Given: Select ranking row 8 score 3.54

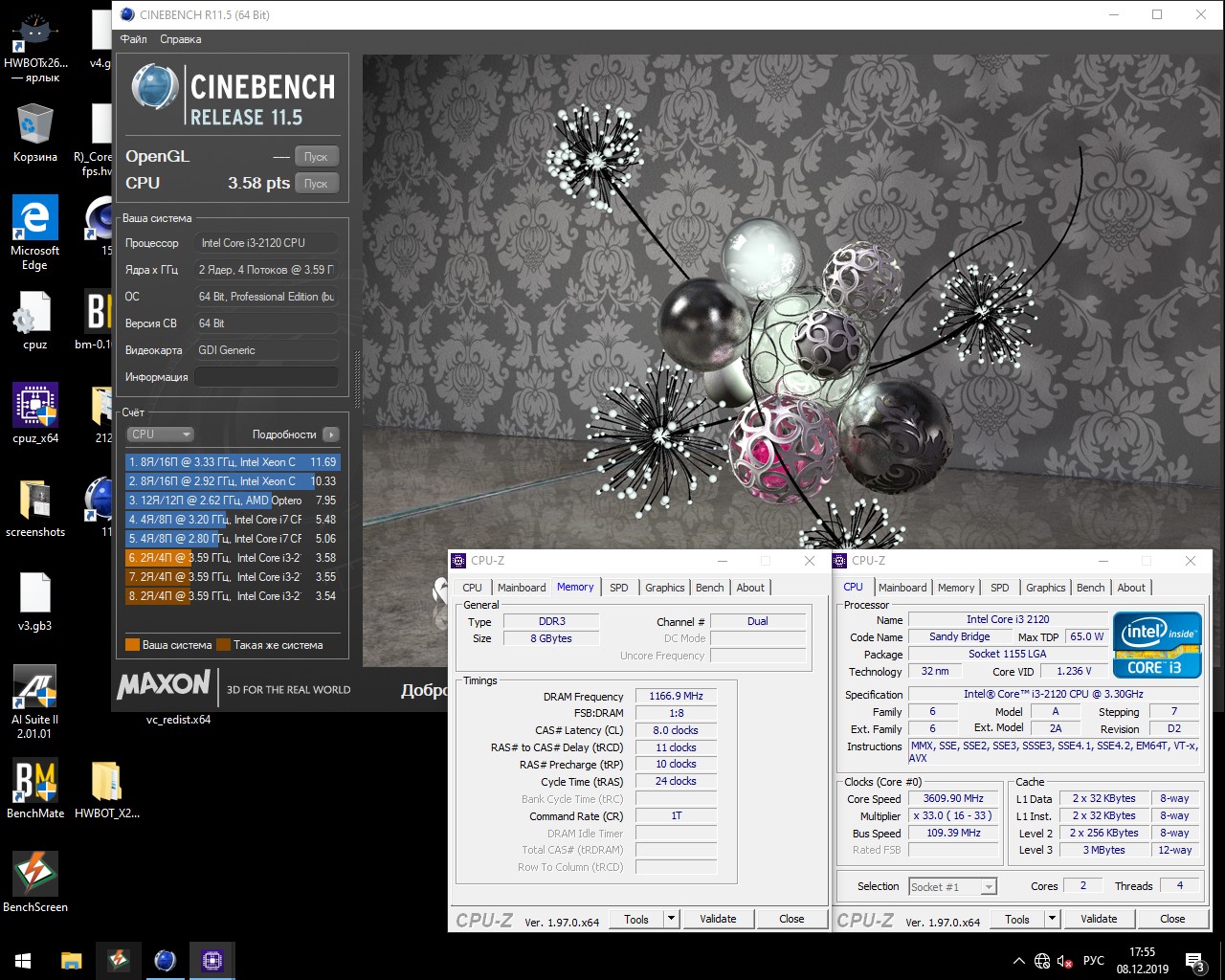Looking at the screenshot, I should tap(233, 596).
